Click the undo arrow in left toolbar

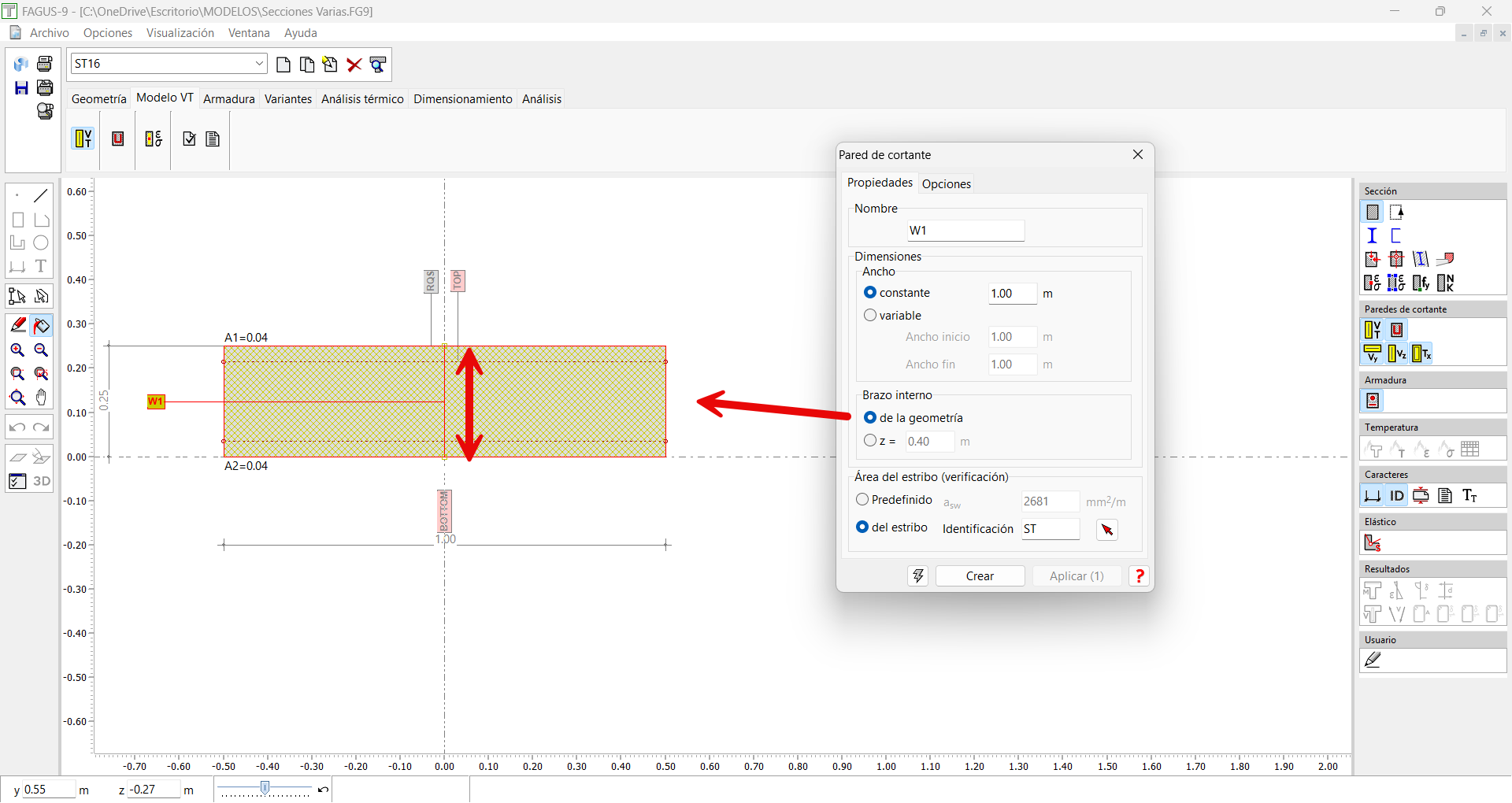click(x=17, y=427)
